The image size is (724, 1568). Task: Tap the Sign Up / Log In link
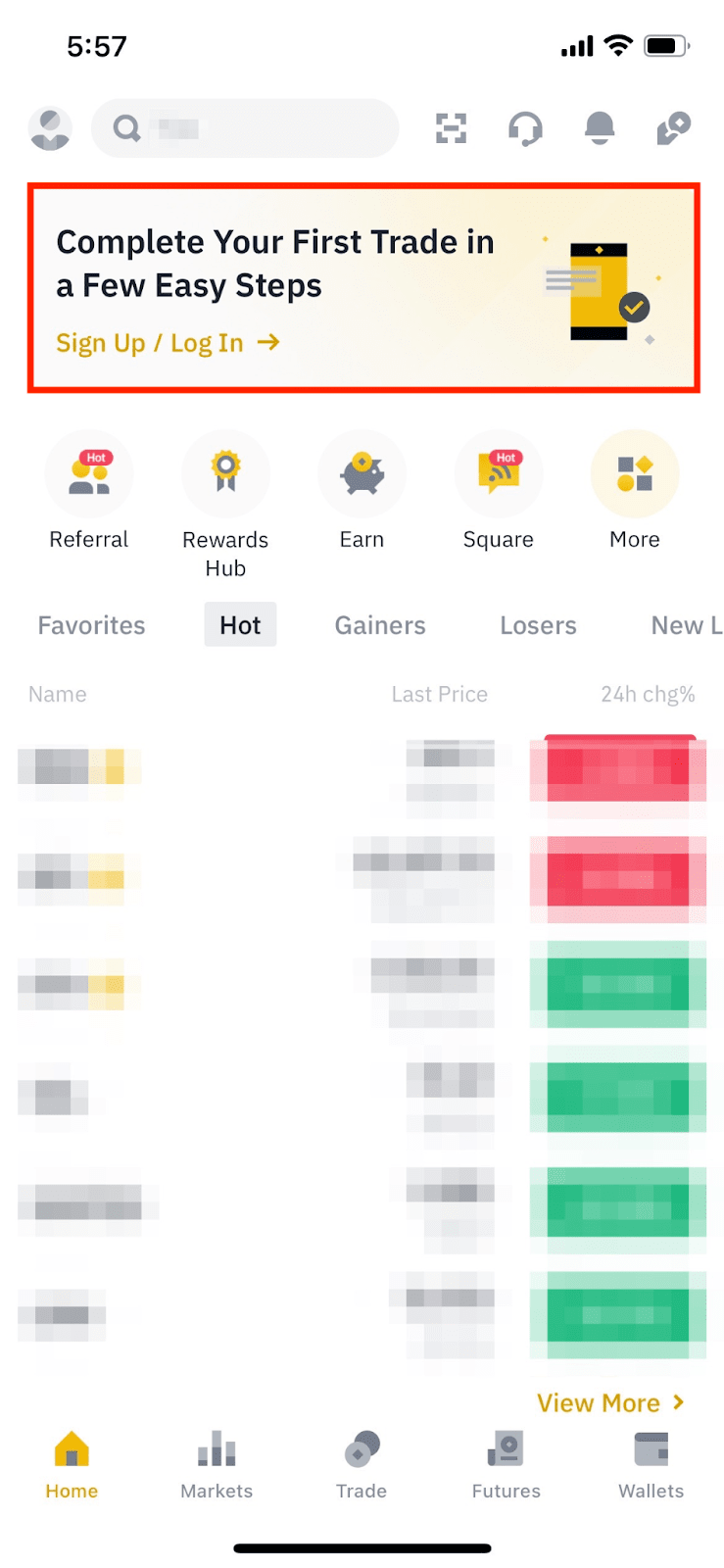pos(147,343)
